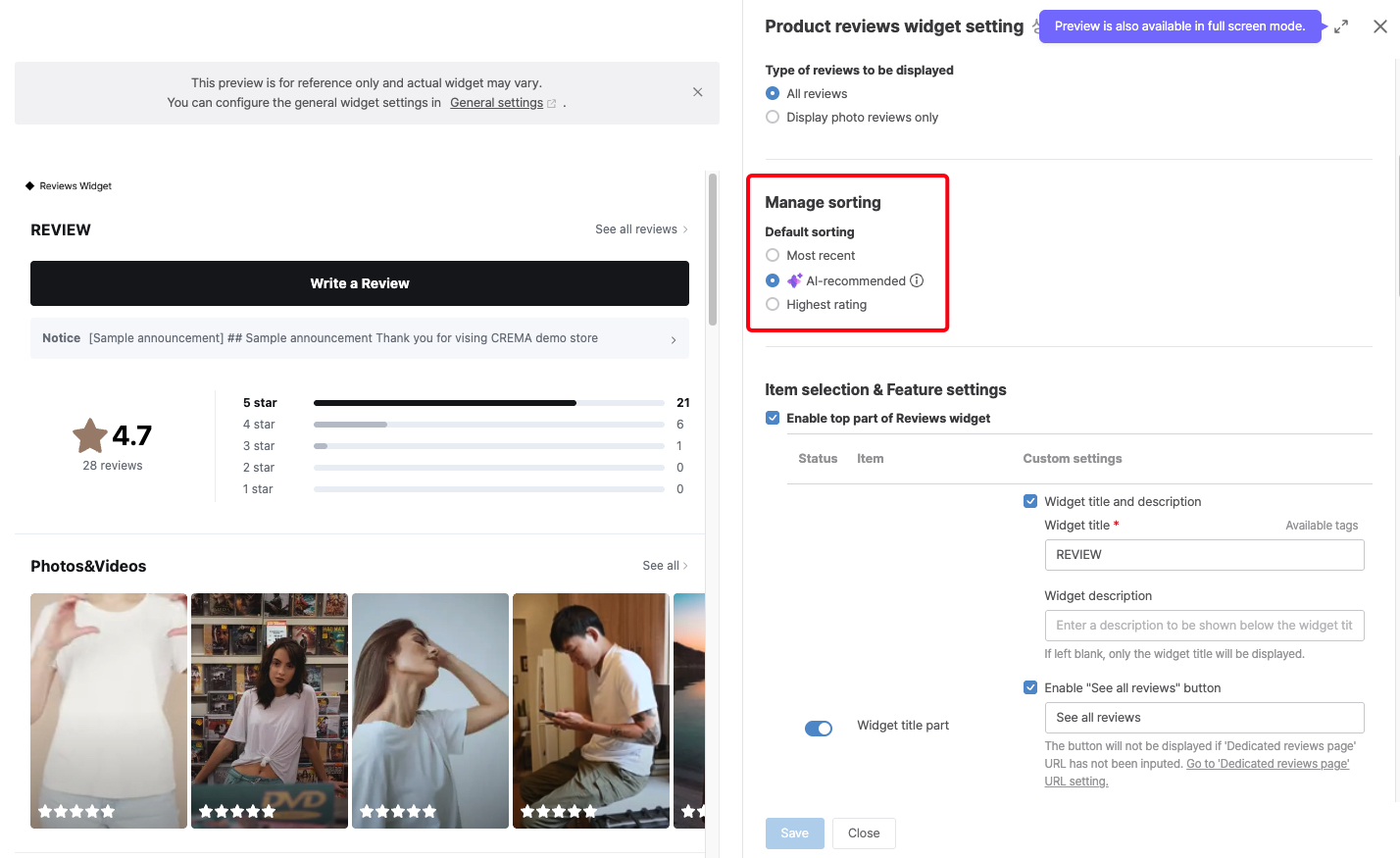The width and height of the screenshot is (1400, 858).
Task: Click the Reviews Widget diamond icon
Action: coord(30,185)
